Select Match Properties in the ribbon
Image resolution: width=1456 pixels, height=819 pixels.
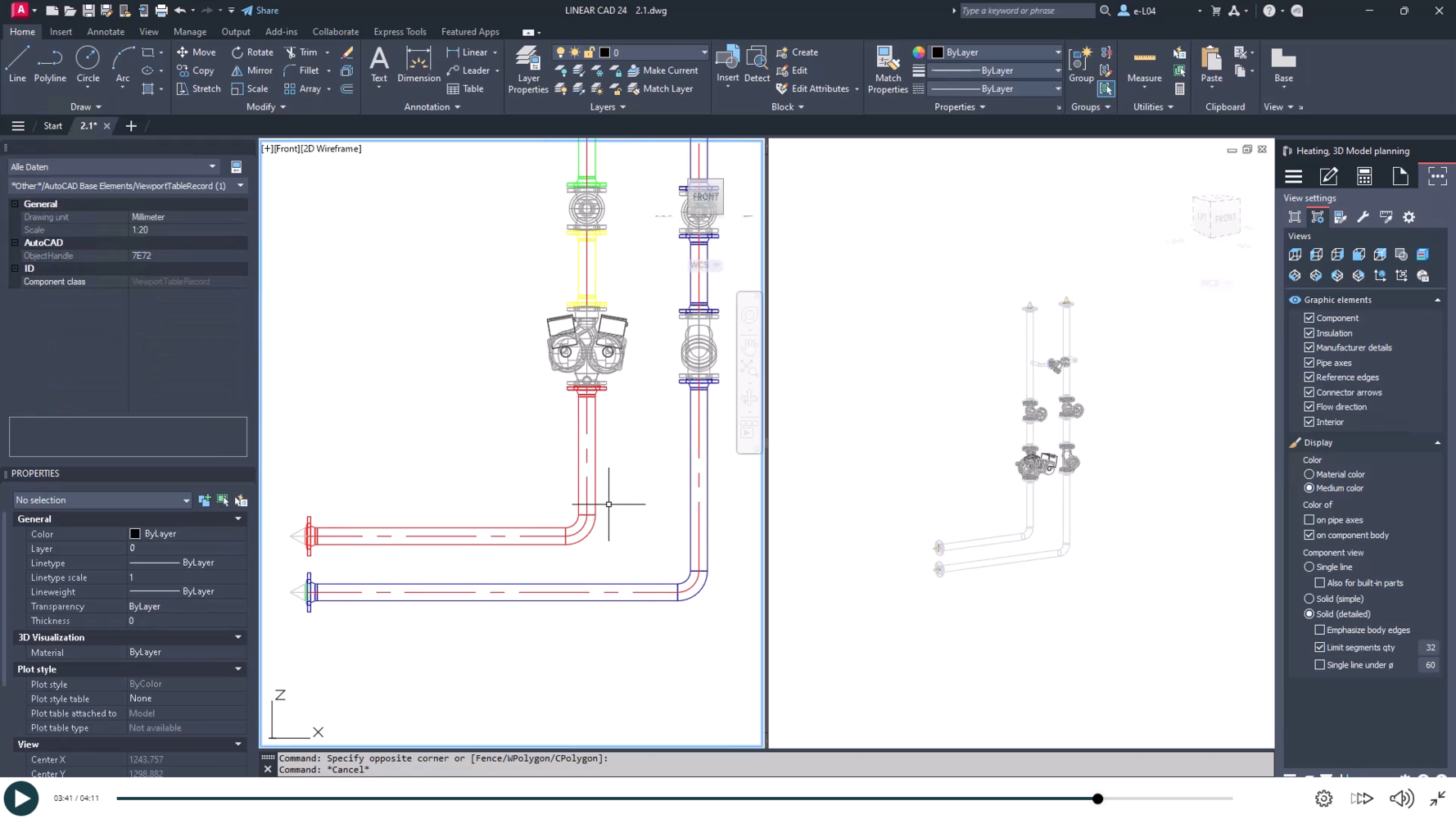(x=887, y=69)
